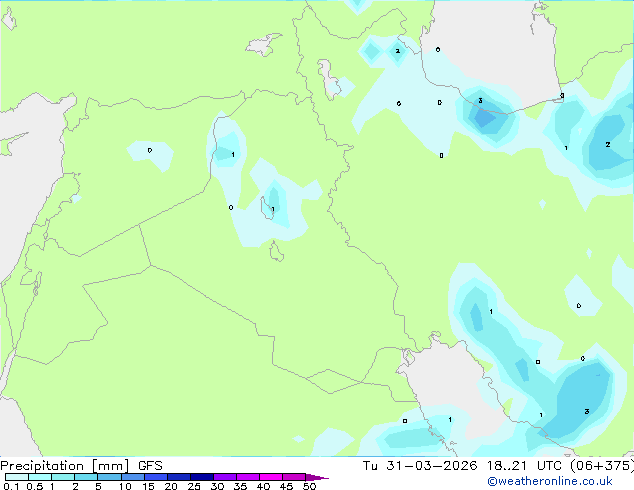Viewport: 634px width, 490px height.
Task: Select the 10–15 mm legend swatch
Action: tap(132, 477)
